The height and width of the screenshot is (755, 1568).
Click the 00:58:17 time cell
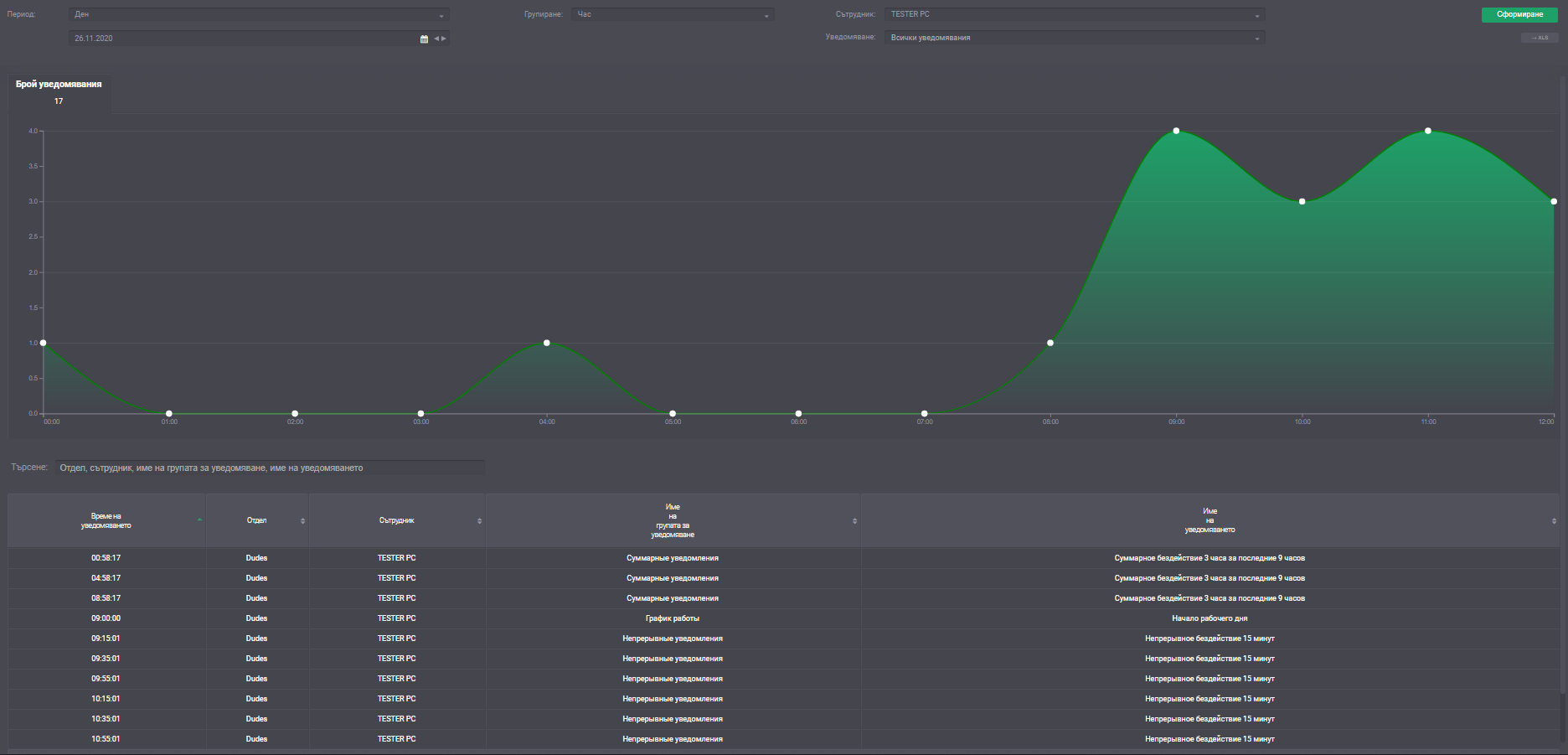[106, 558]
